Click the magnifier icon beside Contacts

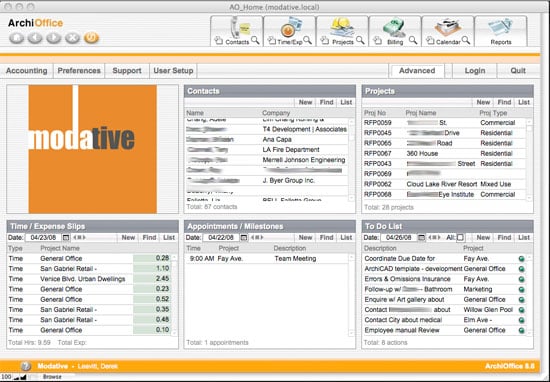(255, 40)
